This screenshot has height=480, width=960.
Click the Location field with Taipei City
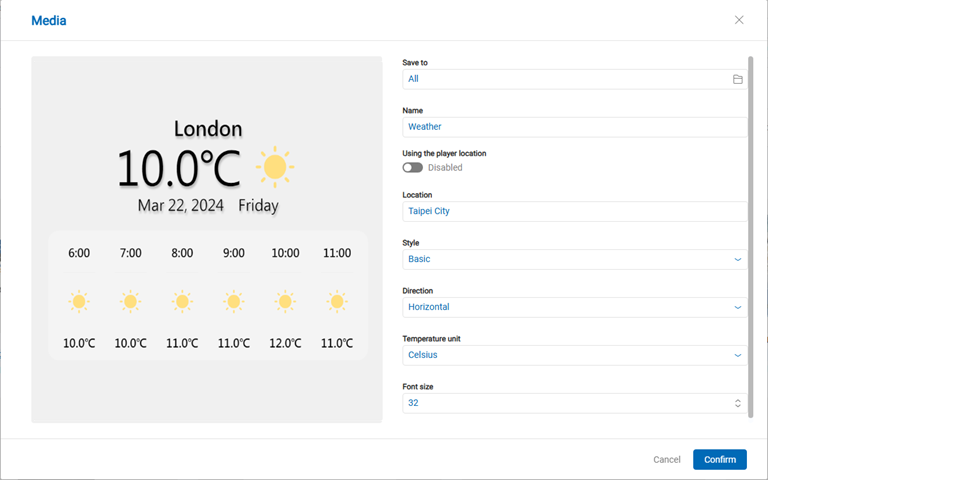pos(574,211)
